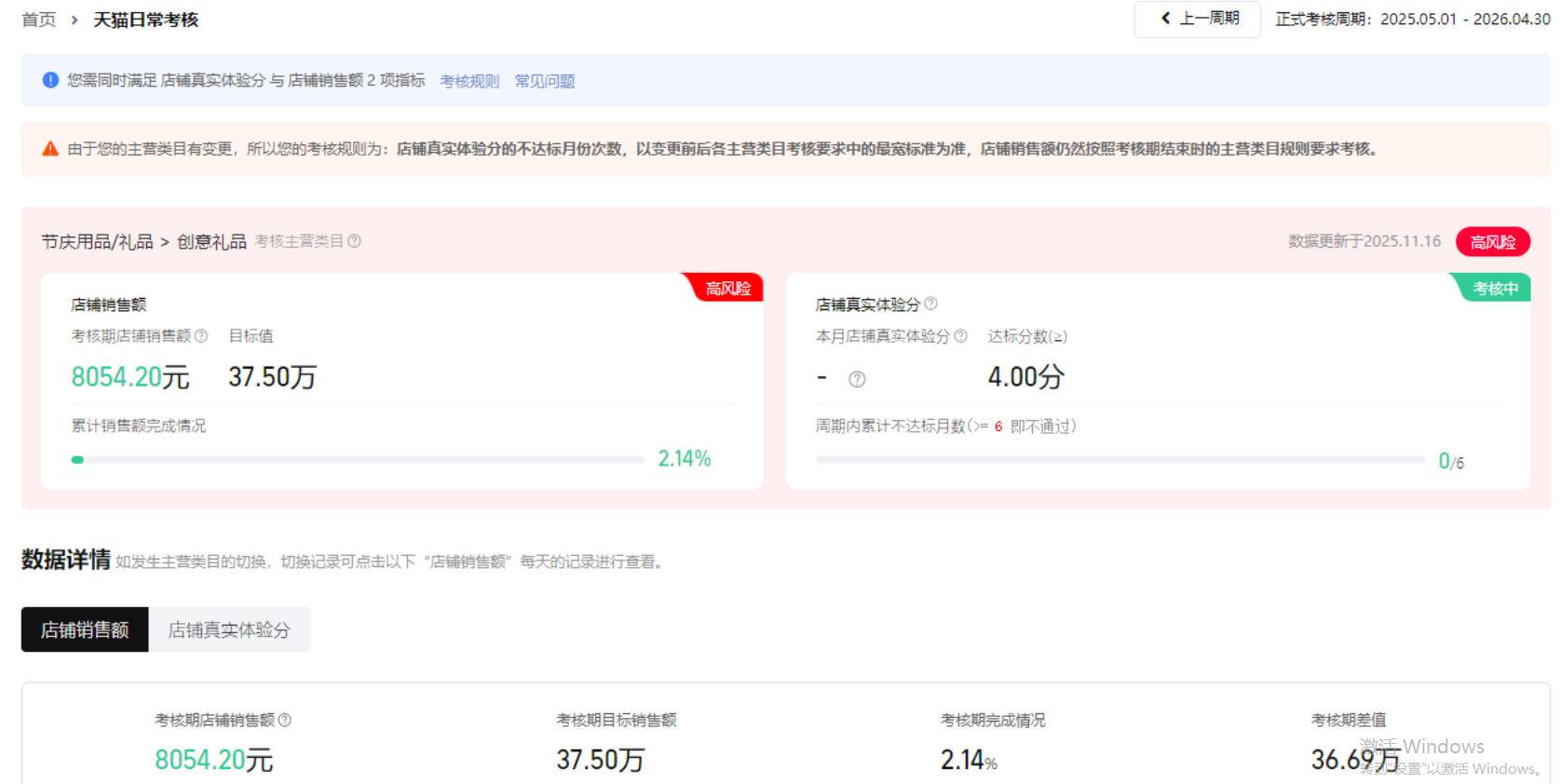Click the help icon beside the dash score
Viewport: 1560px width, 784px height.
857,379
